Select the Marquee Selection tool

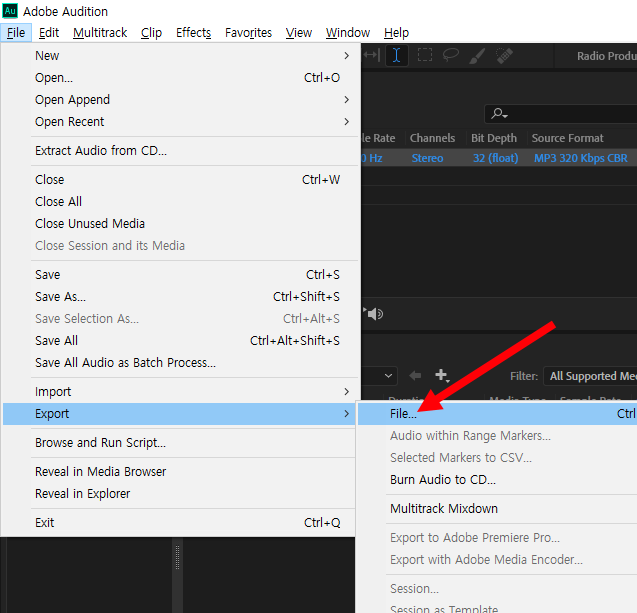click(x=425, y=55)
